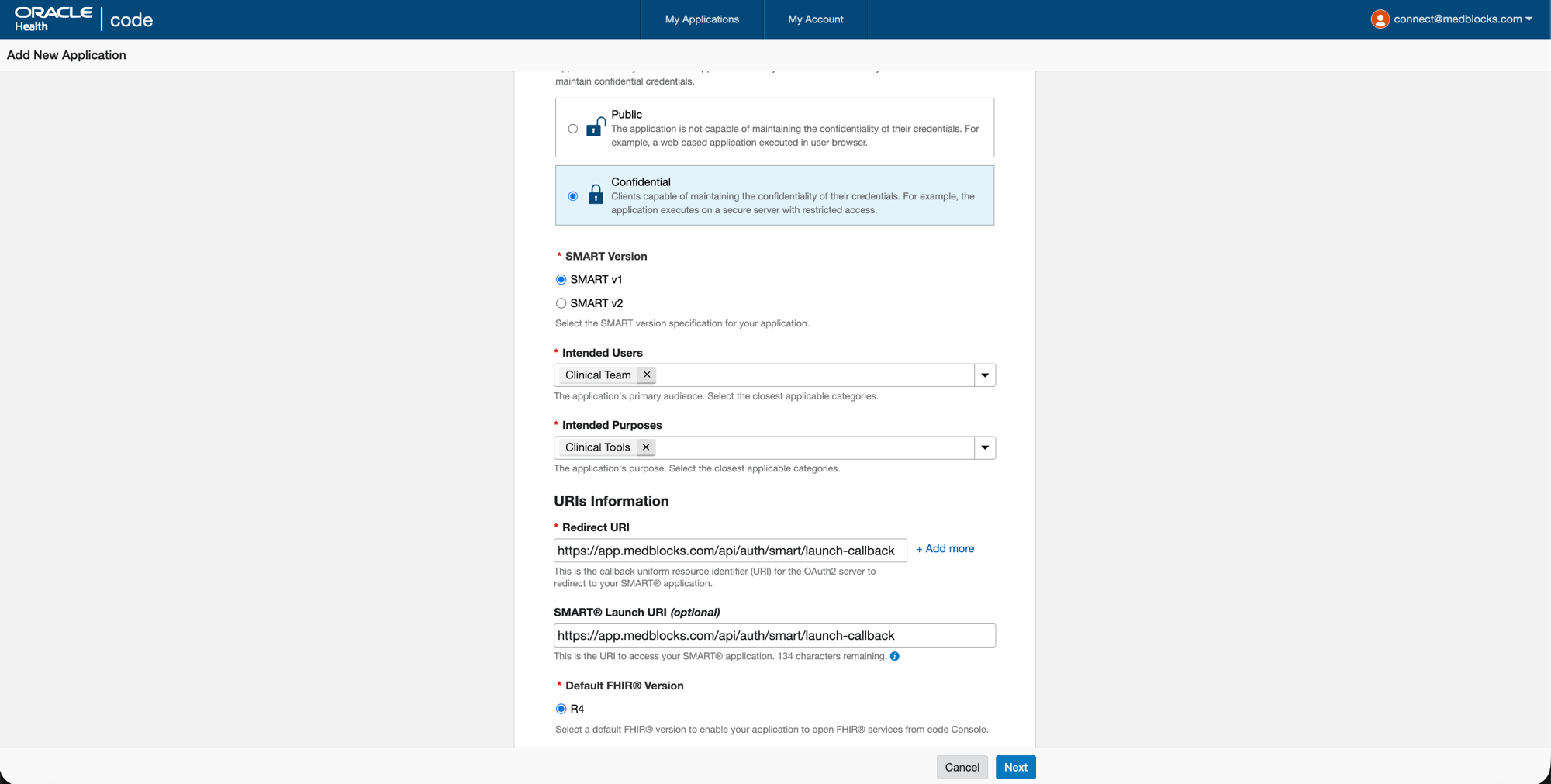This screenshot has height=784, width=1551.
Task: Click the Clinical Team tag text
Action: click(x=598, y=375)
